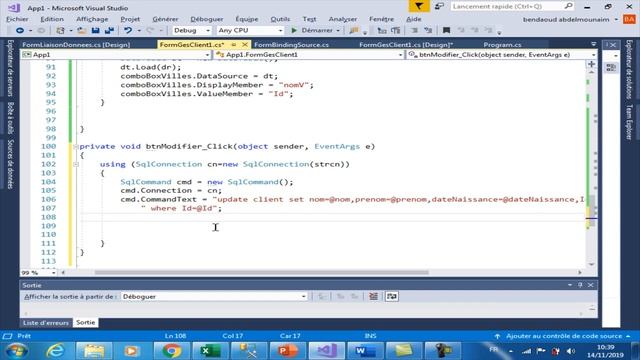Click the Open File folder icon
This screenshot has width=640, height=360.
pos(82,30)
